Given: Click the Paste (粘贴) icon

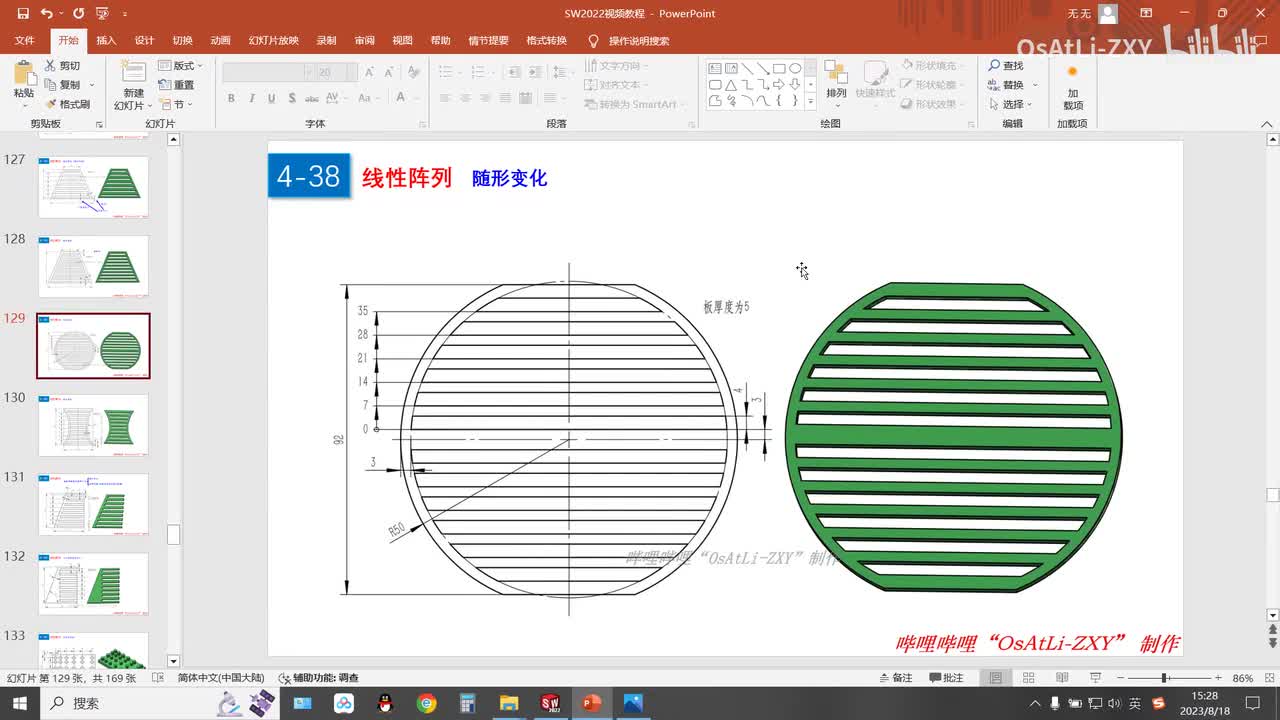Looking at the screenshot, I should [x=23, y=72].
